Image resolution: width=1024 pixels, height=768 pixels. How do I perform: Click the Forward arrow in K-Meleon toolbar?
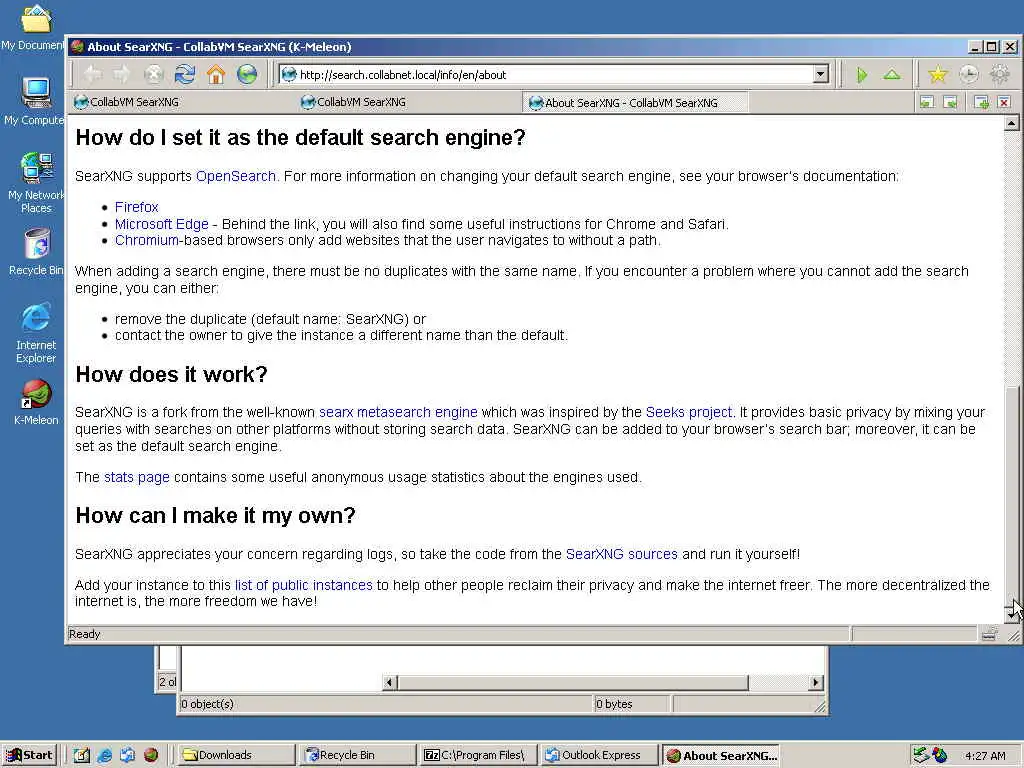(122, 74)
